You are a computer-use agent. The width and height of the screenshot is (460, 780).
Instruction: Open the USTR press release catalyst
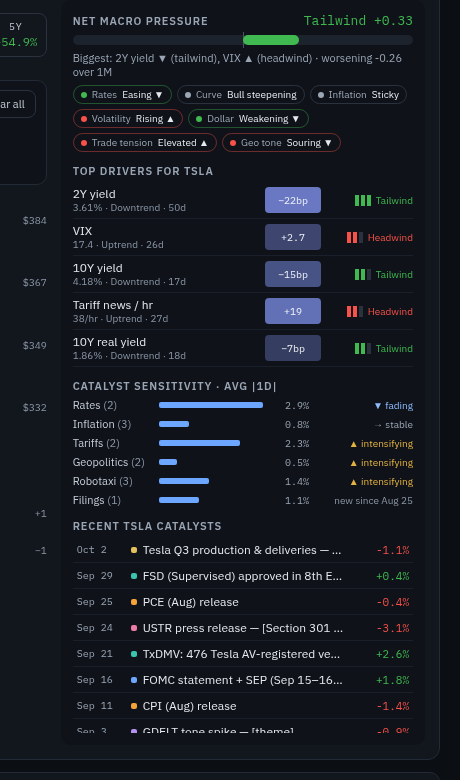pyautogui.click(x=243, y=628)
